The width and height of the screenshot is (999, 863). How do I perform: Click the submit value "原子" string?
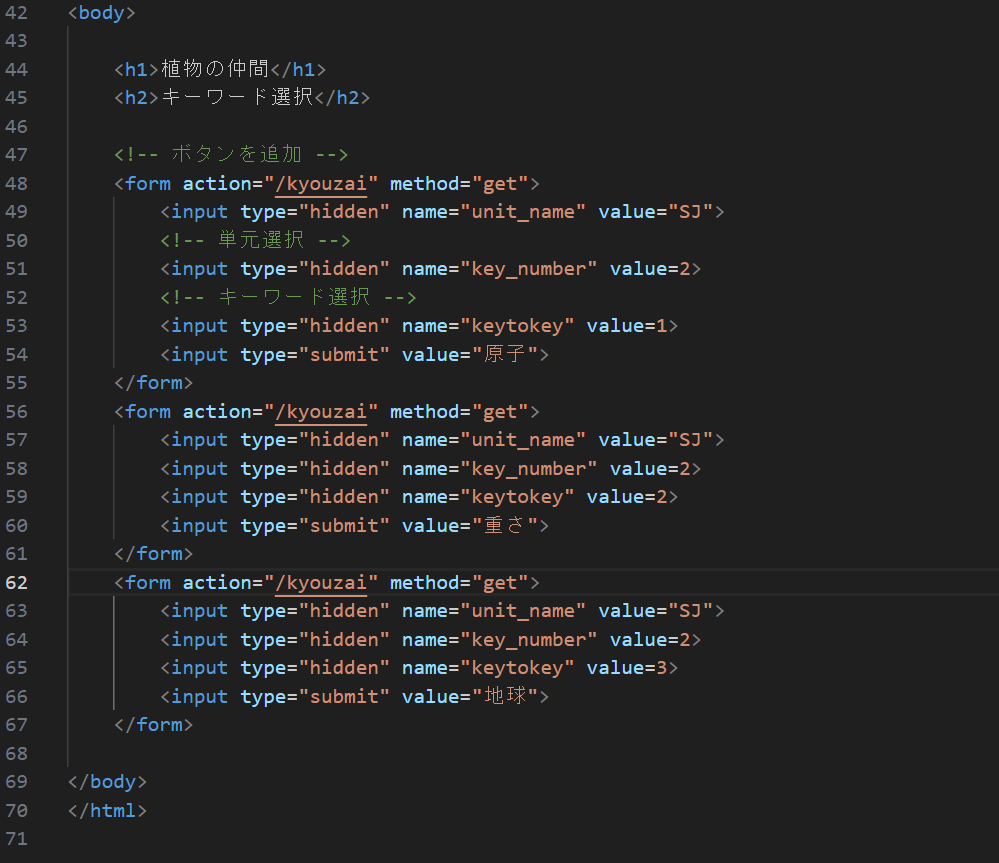509,354
